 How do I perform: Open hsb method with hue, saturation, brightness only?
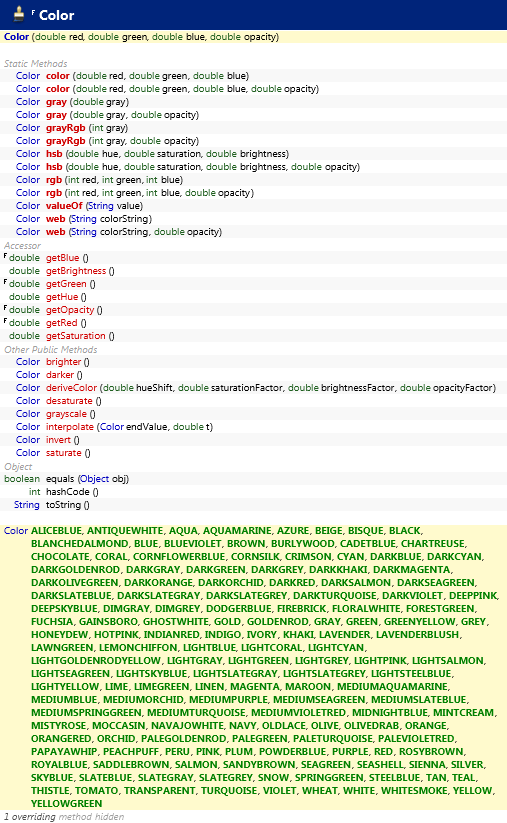(x=54, y=154)
